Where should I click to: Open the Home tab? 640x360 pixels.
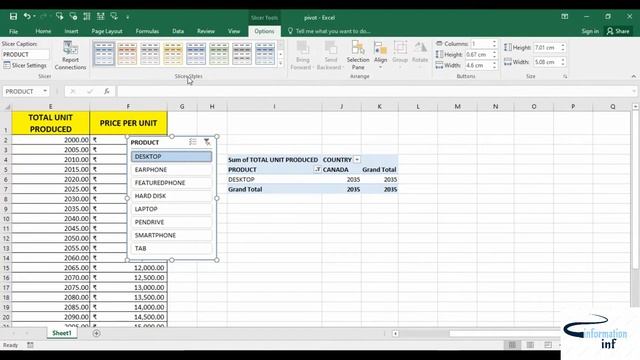pyautogui.click(x=43, y=31)
